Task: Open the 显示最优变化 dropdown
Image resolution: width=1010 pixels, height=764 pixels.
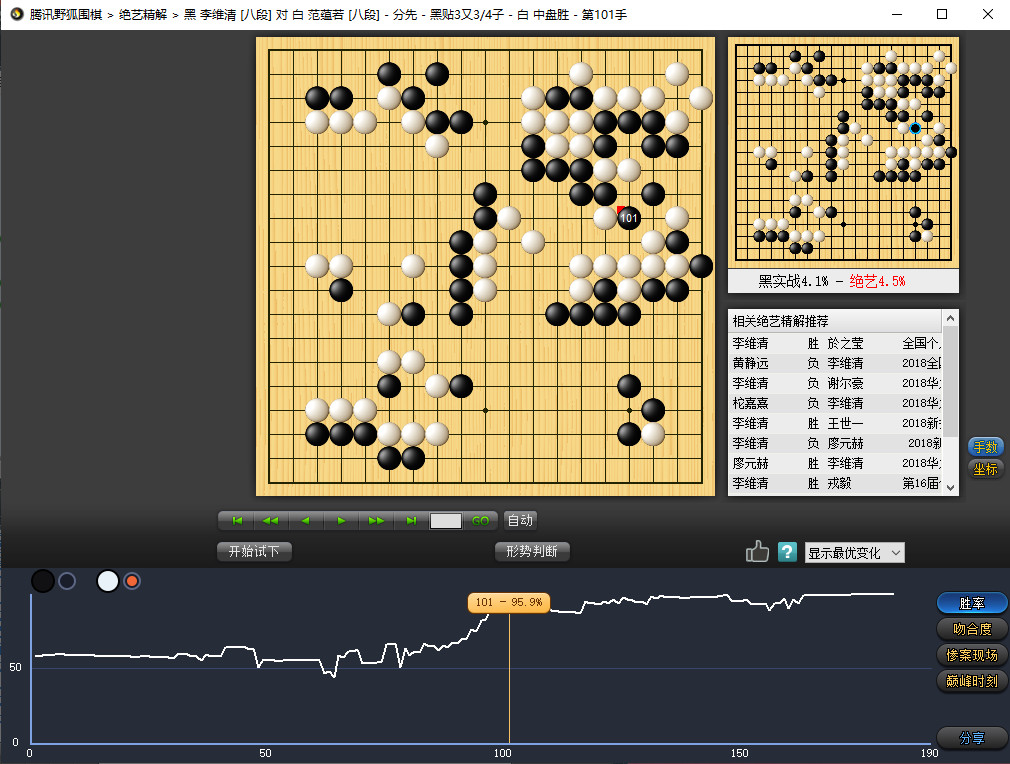Action: coord(854,553)
